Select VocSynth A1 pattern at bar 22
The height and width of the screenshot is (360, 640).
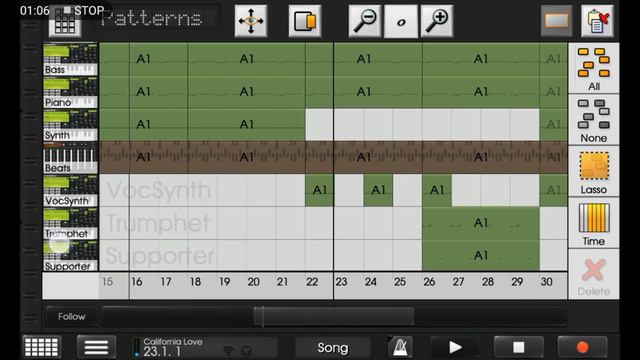[320, 190]
